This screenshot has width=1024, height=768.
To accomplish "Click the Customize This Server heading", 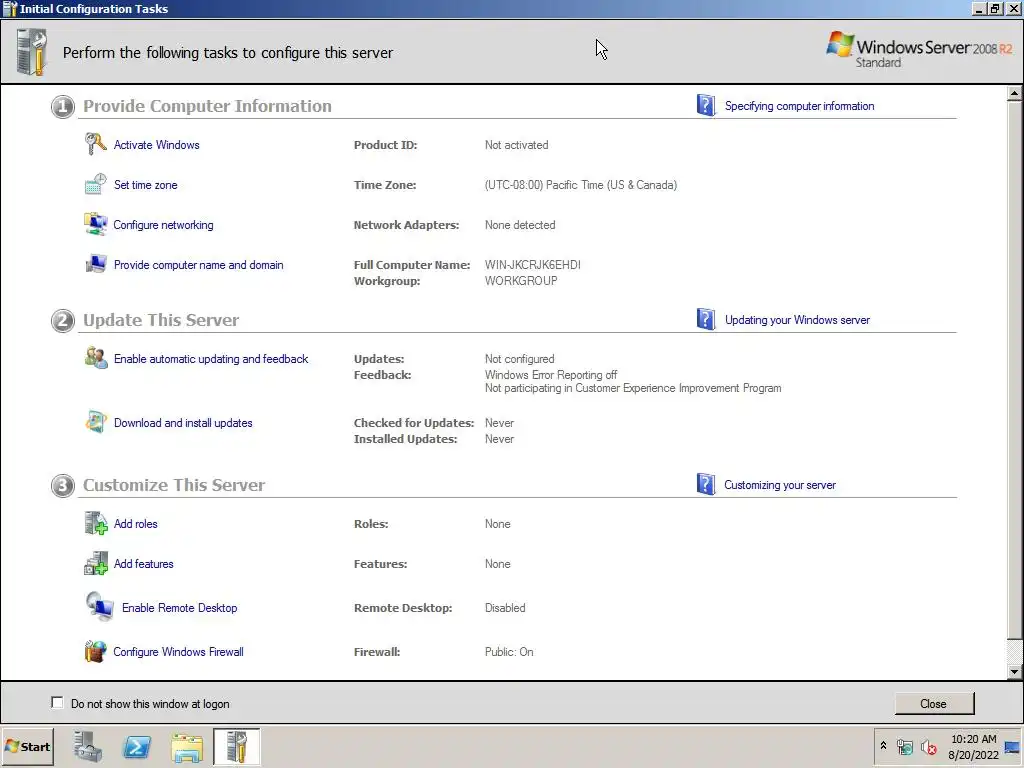I will 174,485.
